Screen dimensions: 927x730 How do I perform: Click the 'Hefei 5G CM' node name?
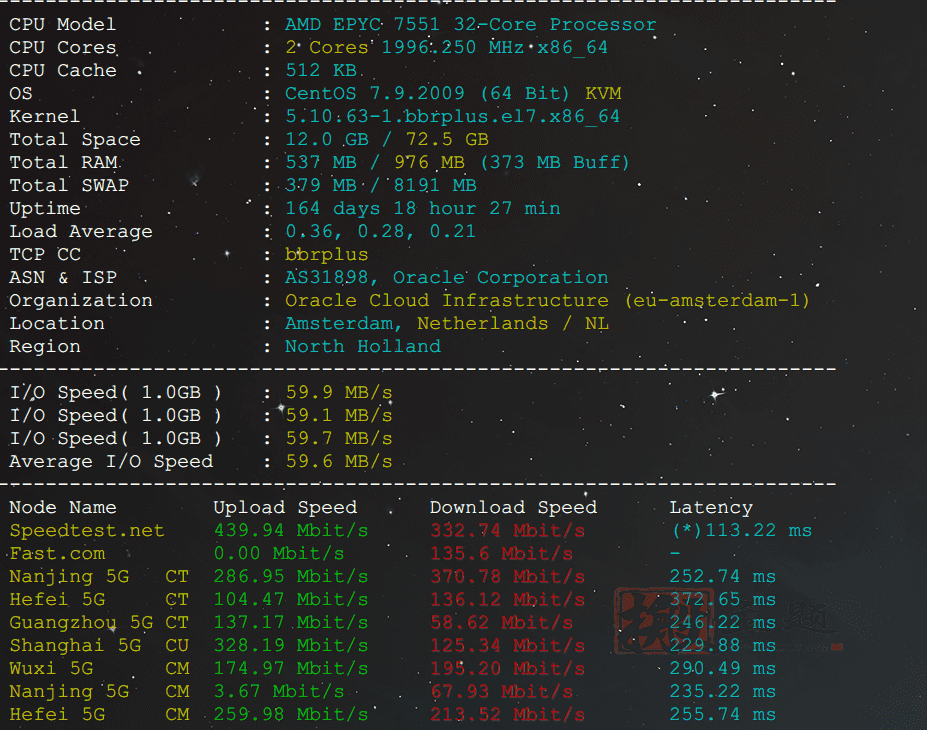(99, 715)
